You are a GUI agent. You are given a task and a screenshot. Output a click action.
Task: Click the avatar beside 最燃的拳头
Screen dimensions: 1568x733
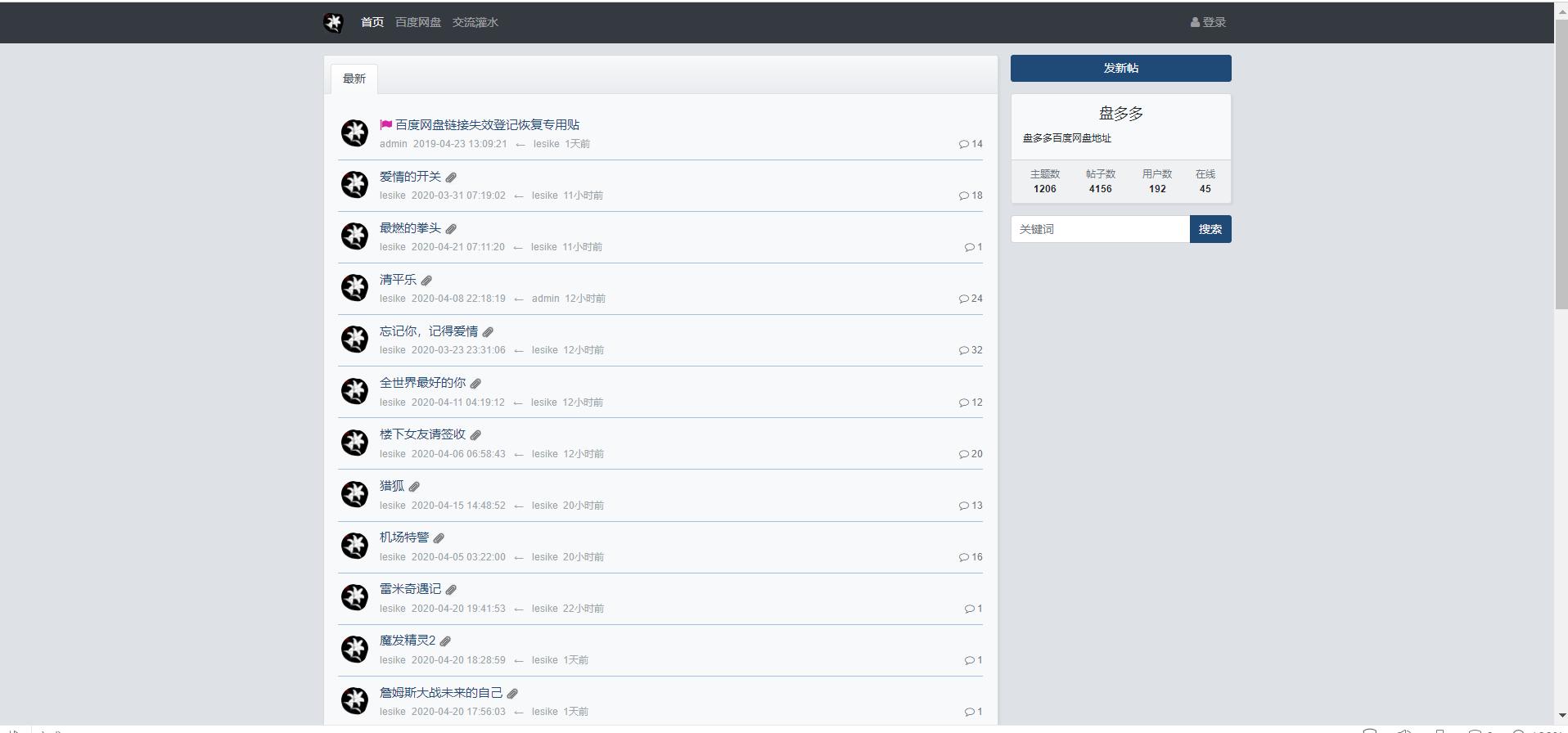(354, 236)
